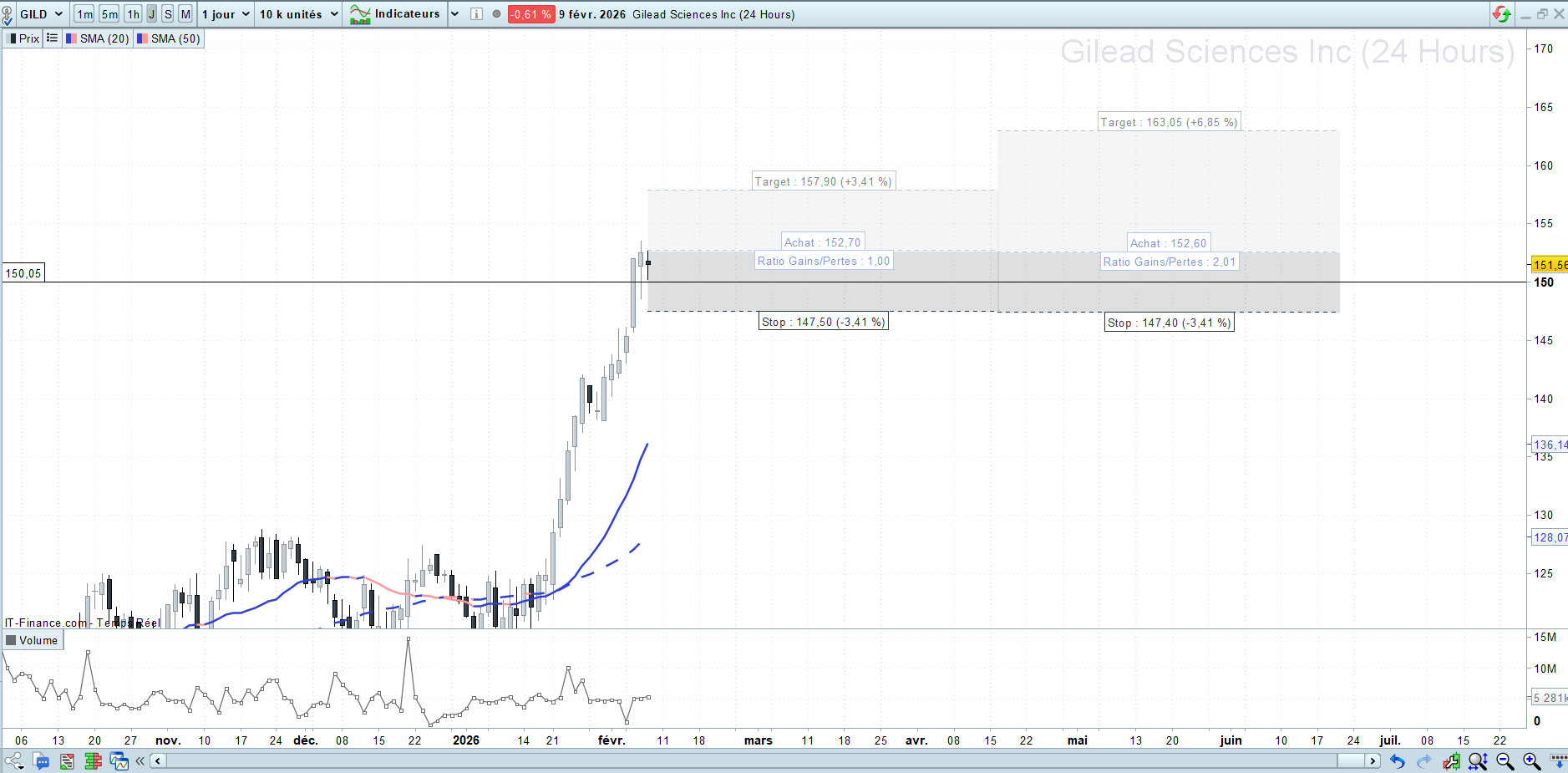Open the order book icon
1568x773 pixels.
pos(93,760)
